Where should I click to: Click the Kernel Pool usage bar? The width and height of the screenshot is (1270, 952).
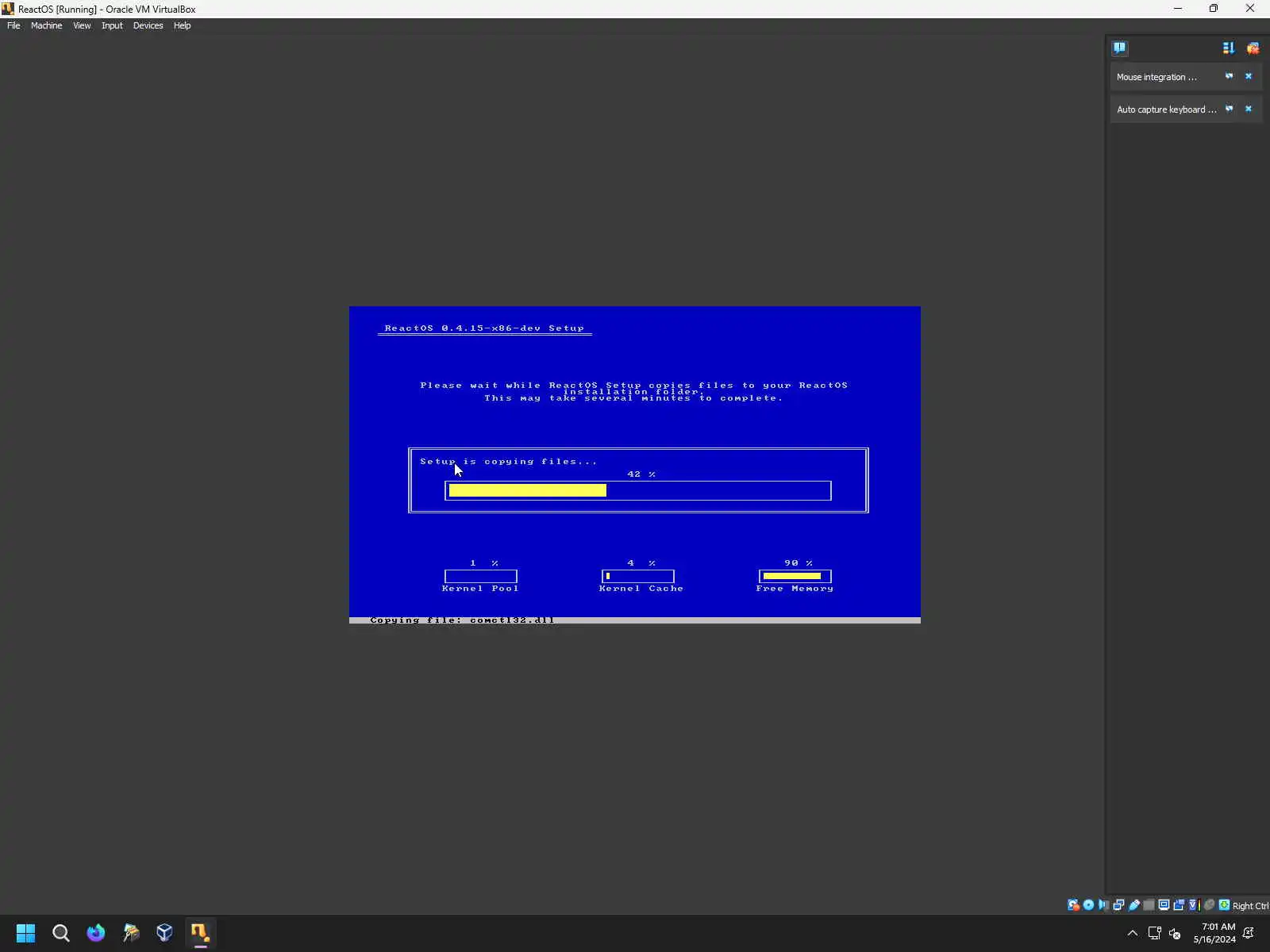point(481,576)
